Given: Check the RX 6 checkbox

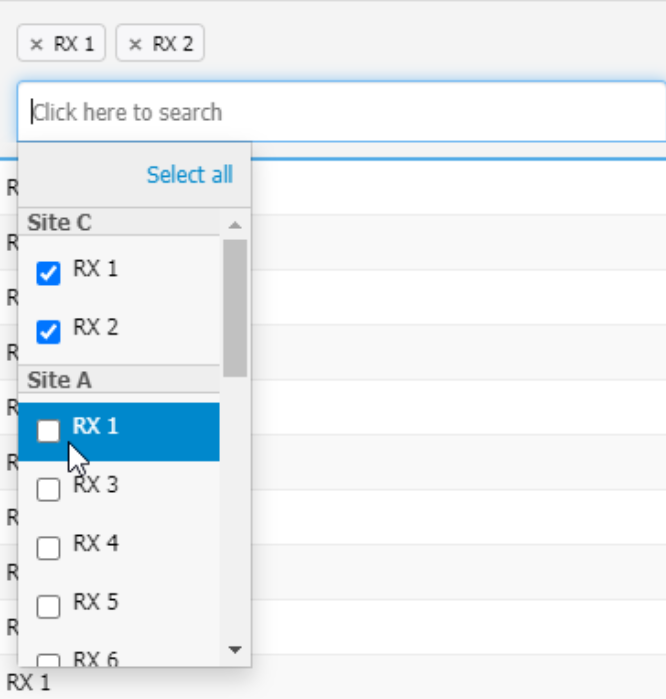Looking at the screenshot, I should pyautogui.click(x=48, y=660).
